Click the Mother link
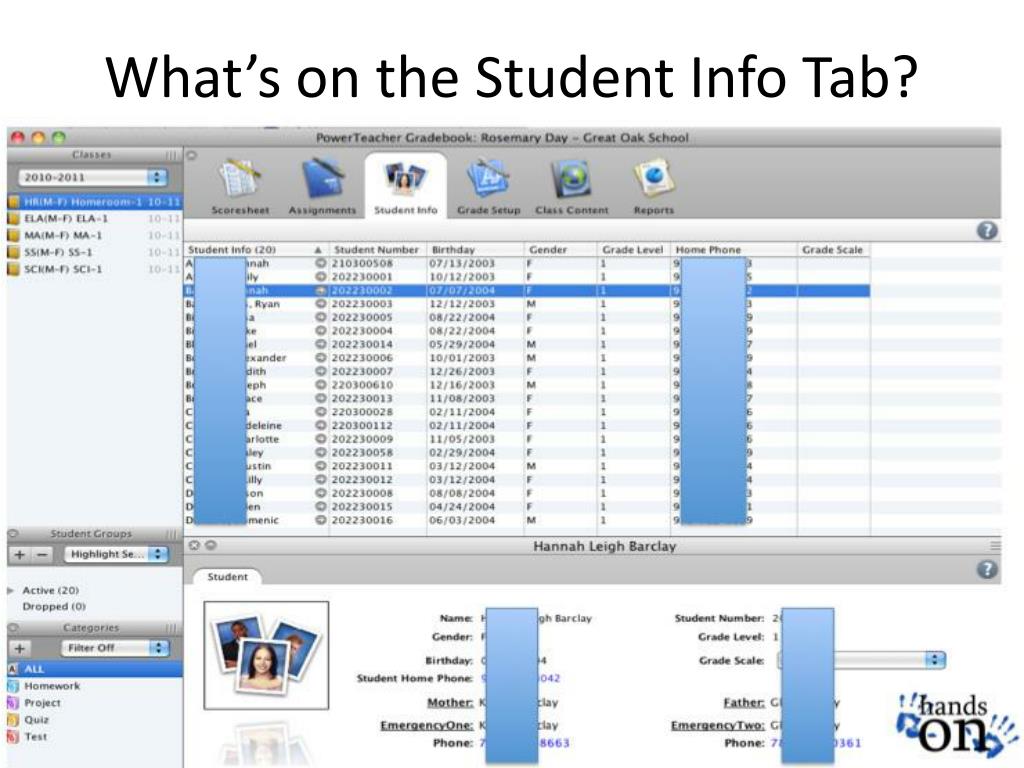1024x768 pixels. pos(451,703)
